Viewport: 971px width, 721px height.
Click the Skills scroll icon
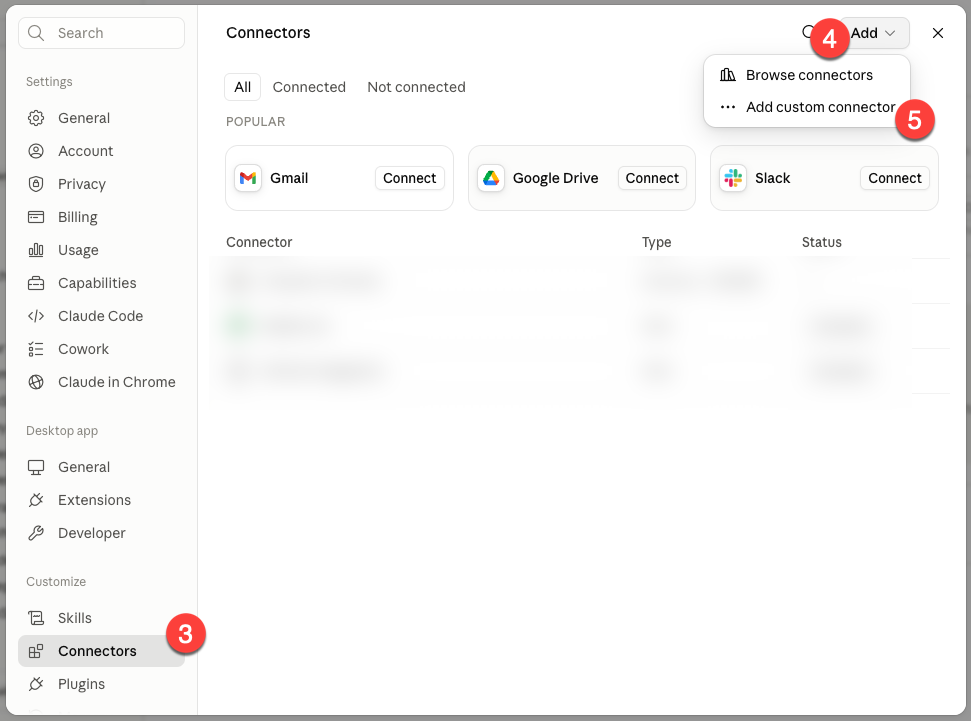(x=36, y=618)
